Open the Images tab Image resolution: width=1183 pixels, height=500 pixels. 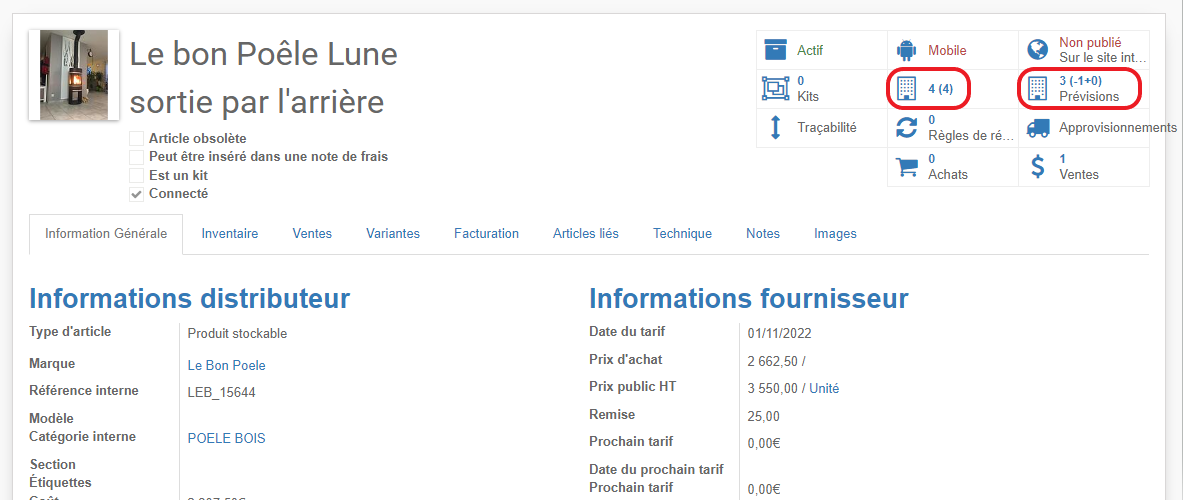[x=835, y=234]
